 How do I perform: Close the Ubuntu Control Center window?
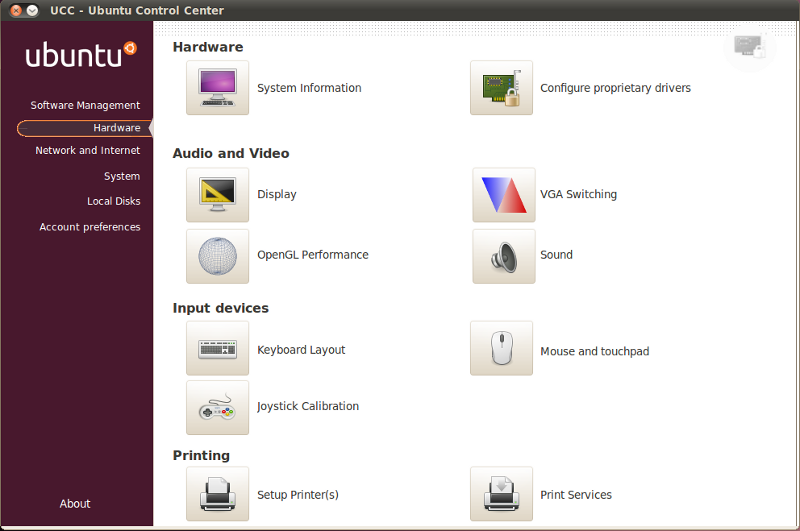tap(16, 10)
